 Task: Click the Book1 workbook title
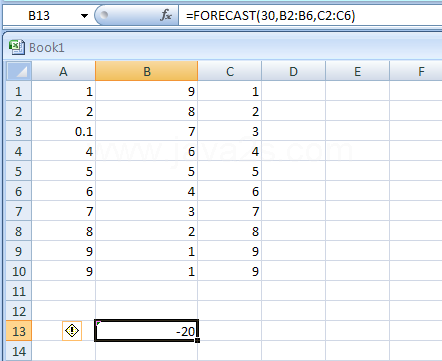click(x=47, y=48)
